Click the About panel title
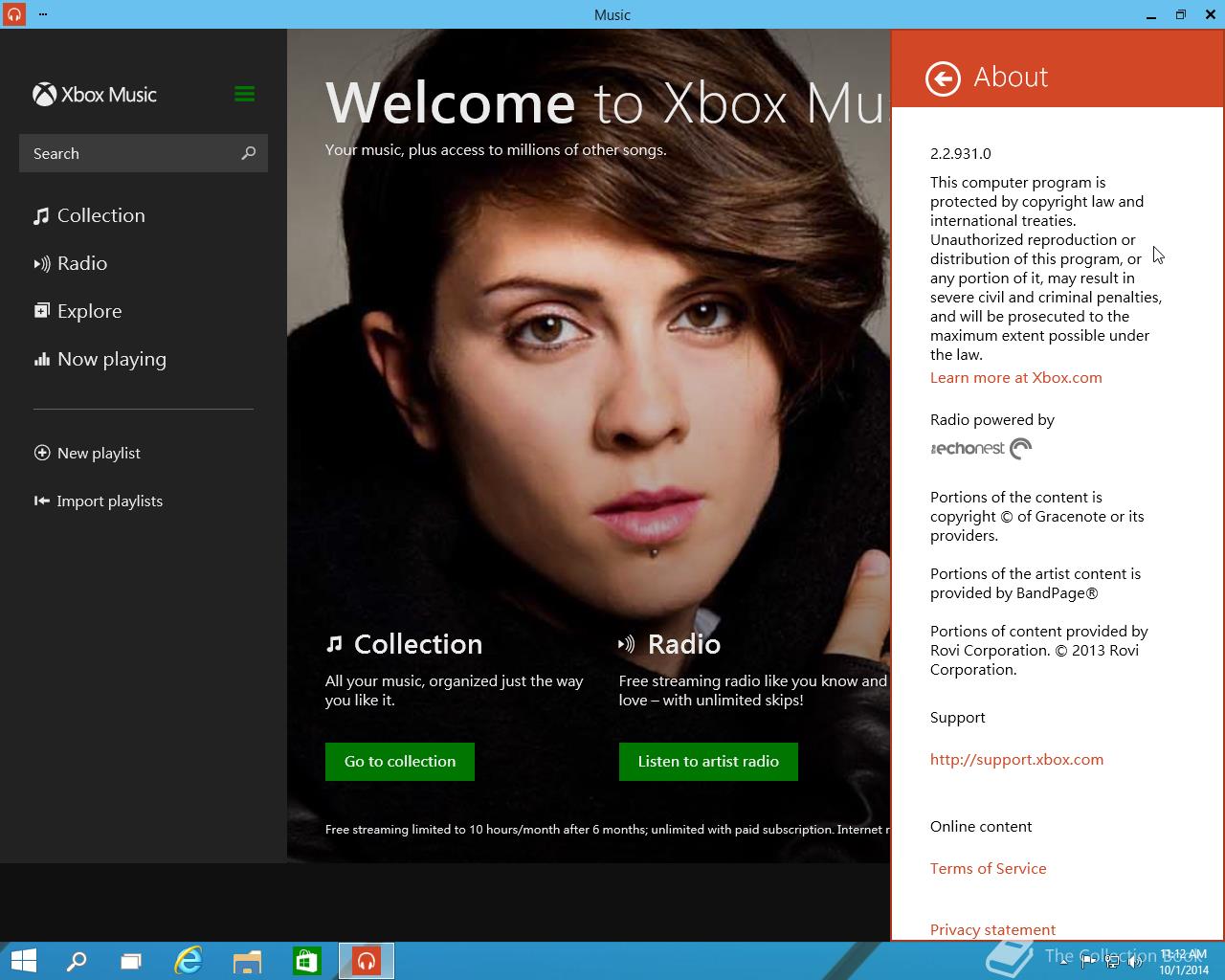The height and width of the screenshot is (980, 1225). point(1011,77)
